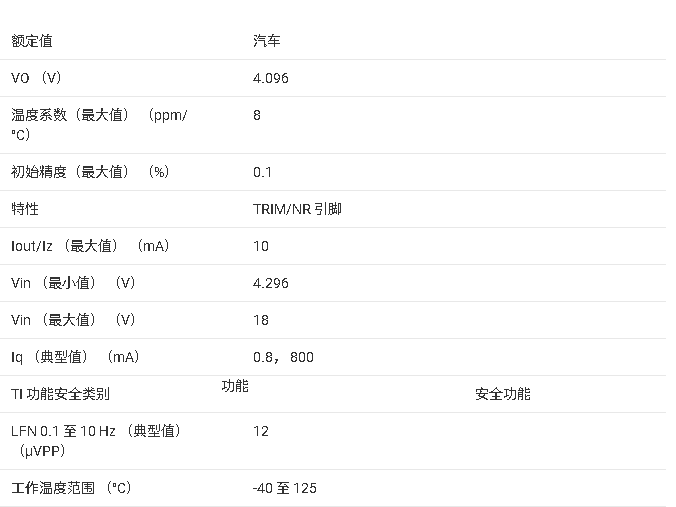676x507 pixels.
Task: Click the Vin（最小值）(V) label
Action: (73, 283)
